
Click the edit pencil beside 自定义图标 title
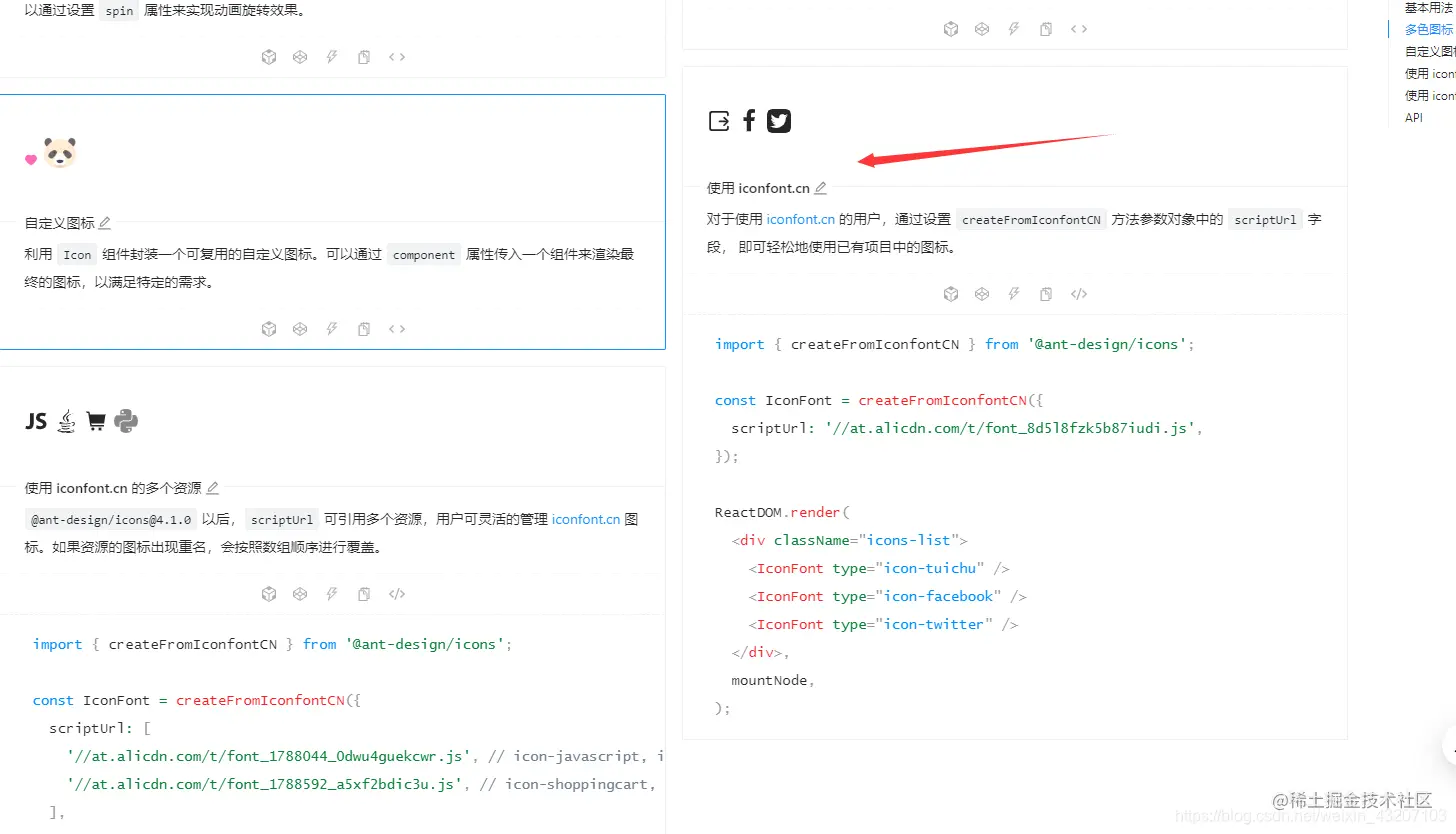[x=105, y=223]
